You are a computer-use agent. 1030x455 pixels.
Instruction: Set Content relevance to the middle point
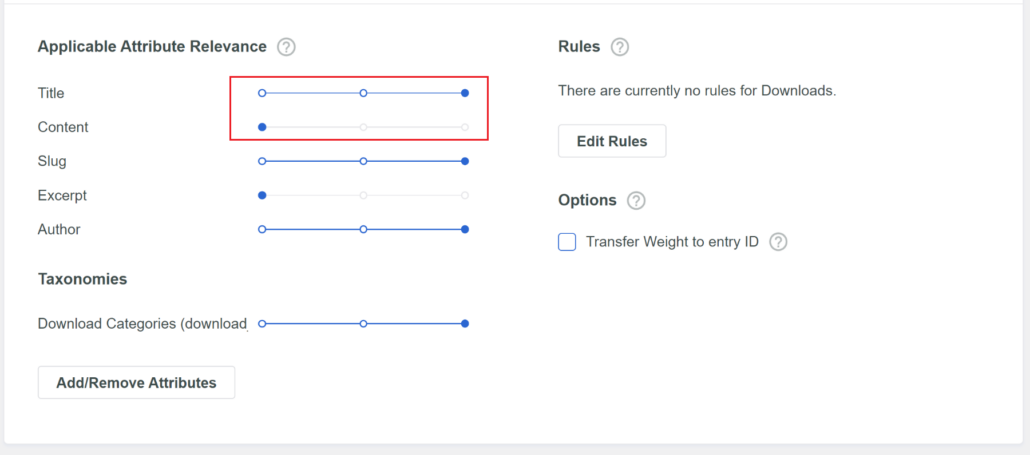363,127
